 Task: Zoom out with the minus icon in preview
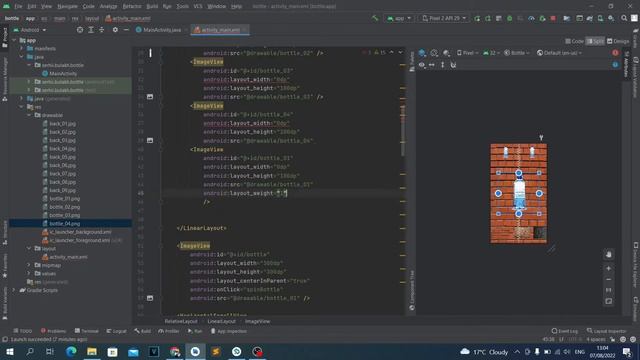click(x=609, y=280)
